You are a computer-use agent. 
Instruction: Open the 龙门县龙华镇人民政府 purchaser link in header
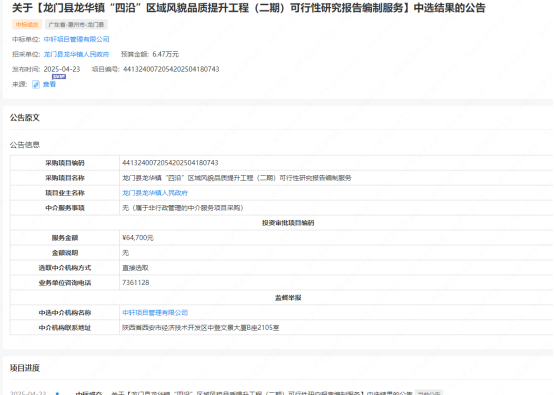(x=76, y=54)
